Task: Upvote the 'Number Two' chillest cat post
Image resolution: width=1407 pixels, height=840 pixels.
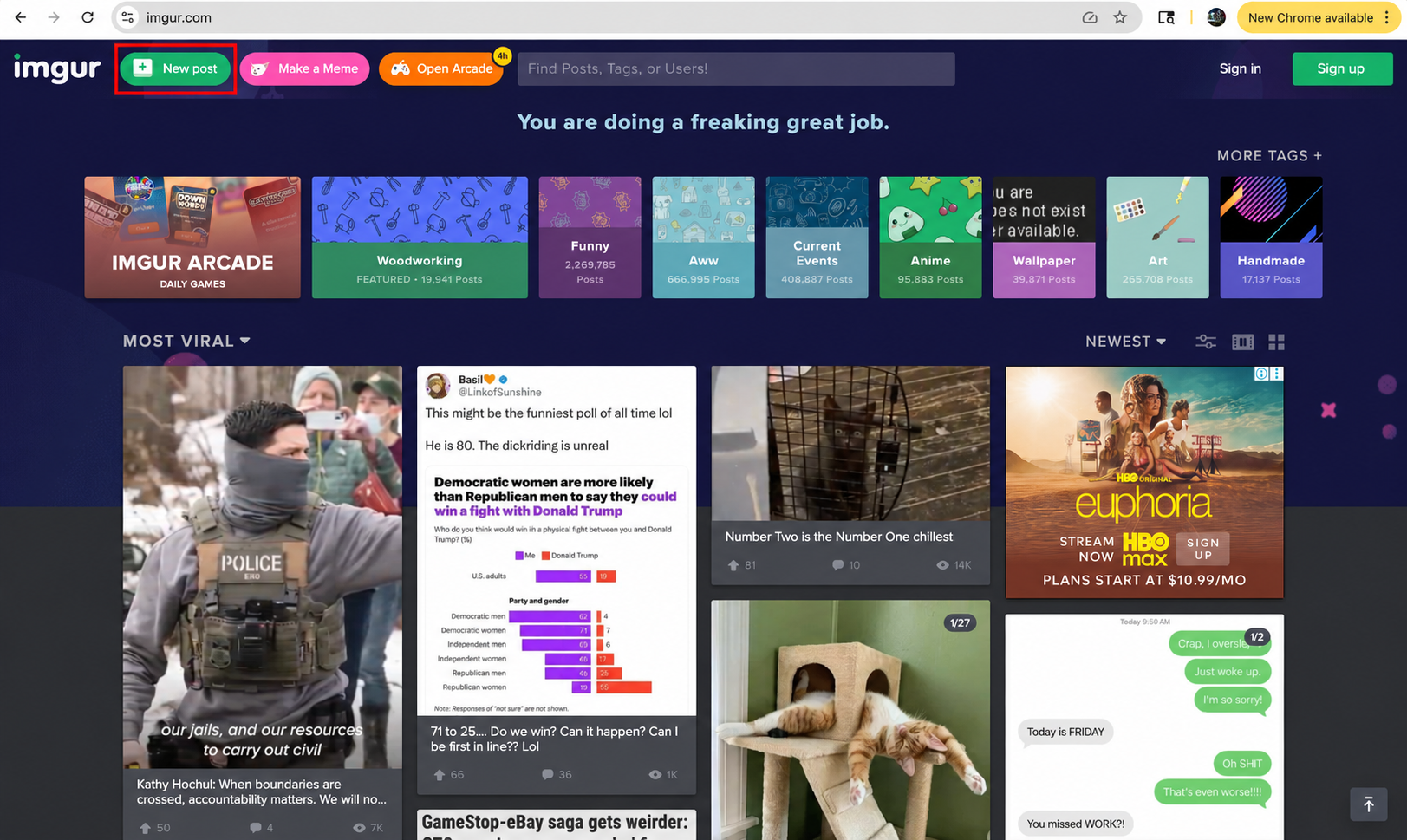Action: click(733, 565)
